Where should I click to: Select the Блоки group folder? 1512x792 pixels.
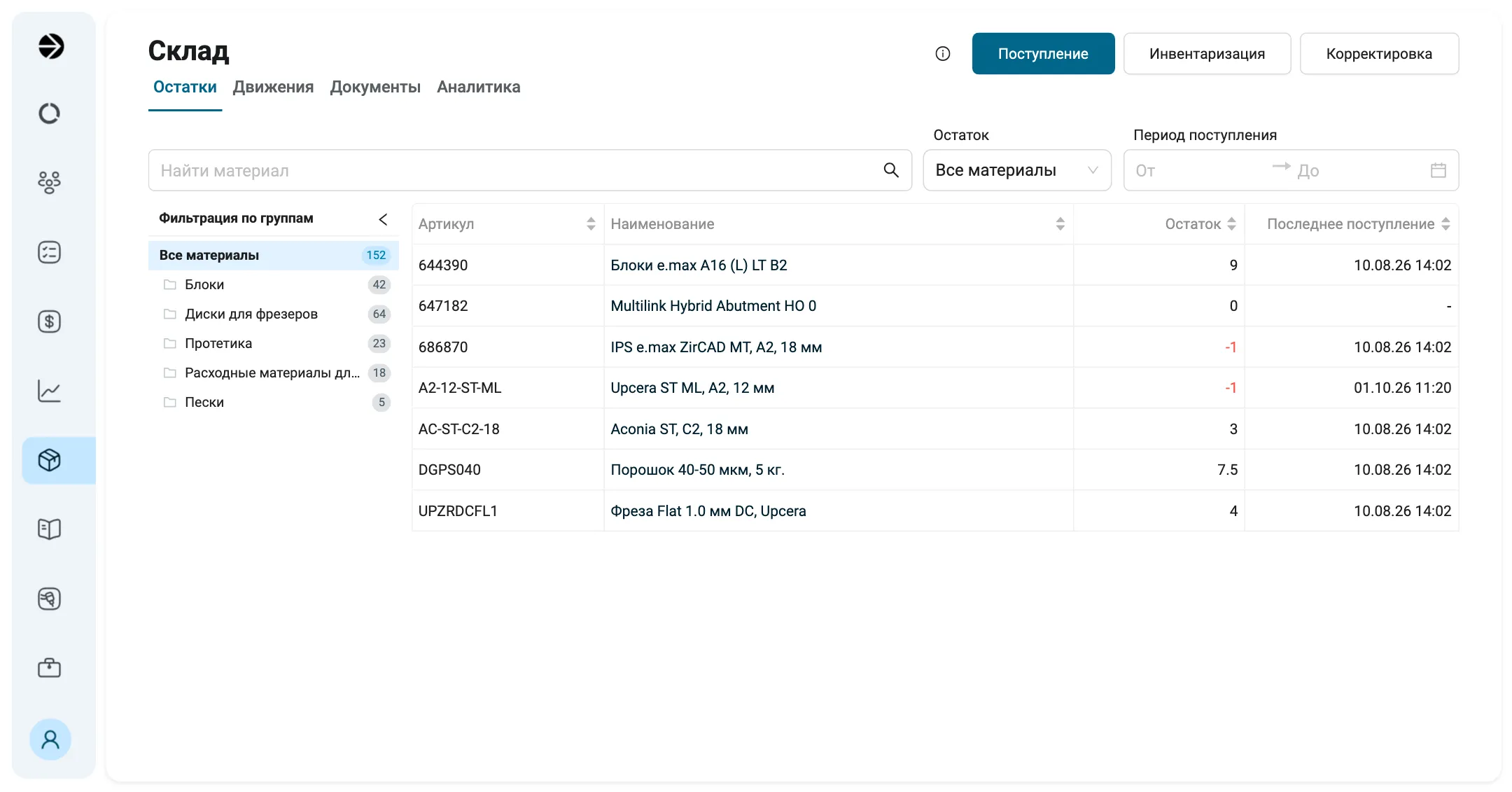coord(274,284)
